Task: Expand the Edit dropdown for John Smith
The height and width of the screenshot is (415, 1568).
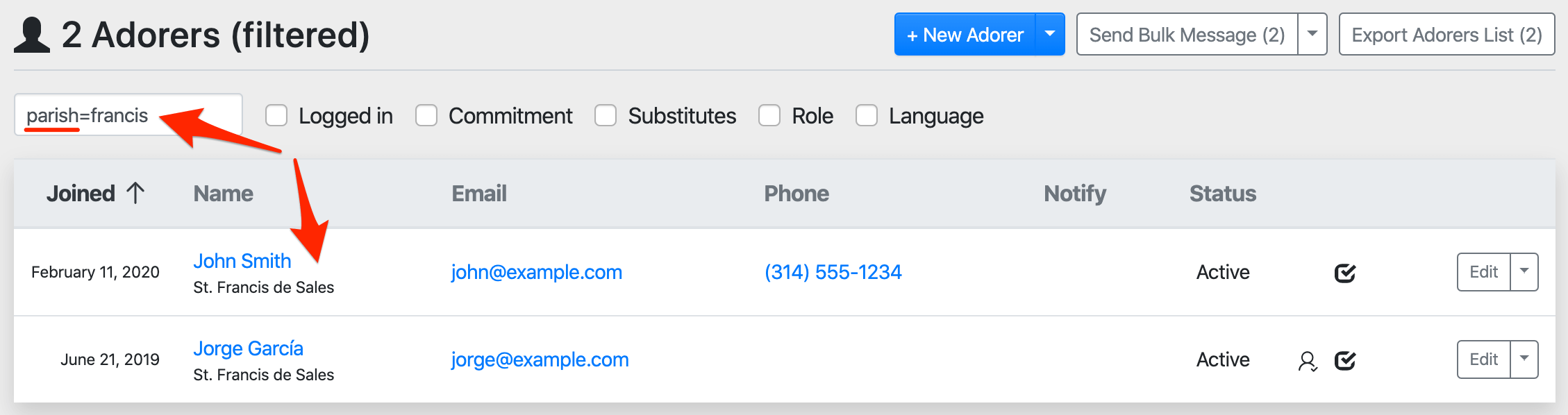Action: tap(1524, 272)
